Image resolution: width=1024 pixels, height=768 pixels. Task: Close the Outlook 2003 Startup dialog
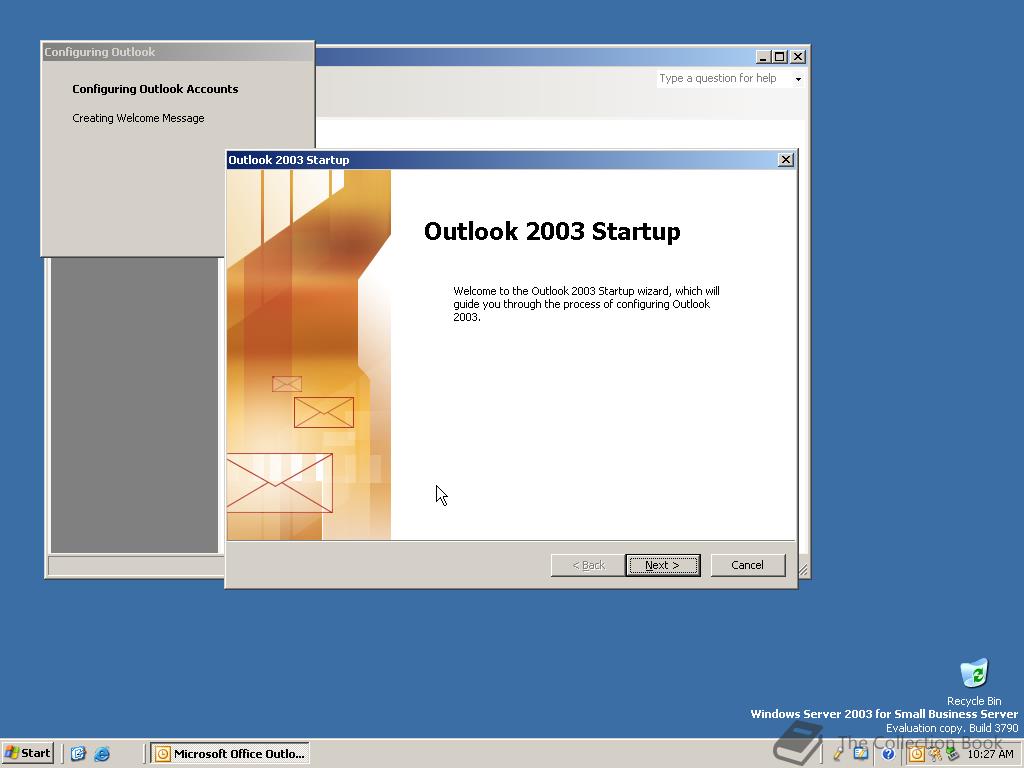click(786, 159)
